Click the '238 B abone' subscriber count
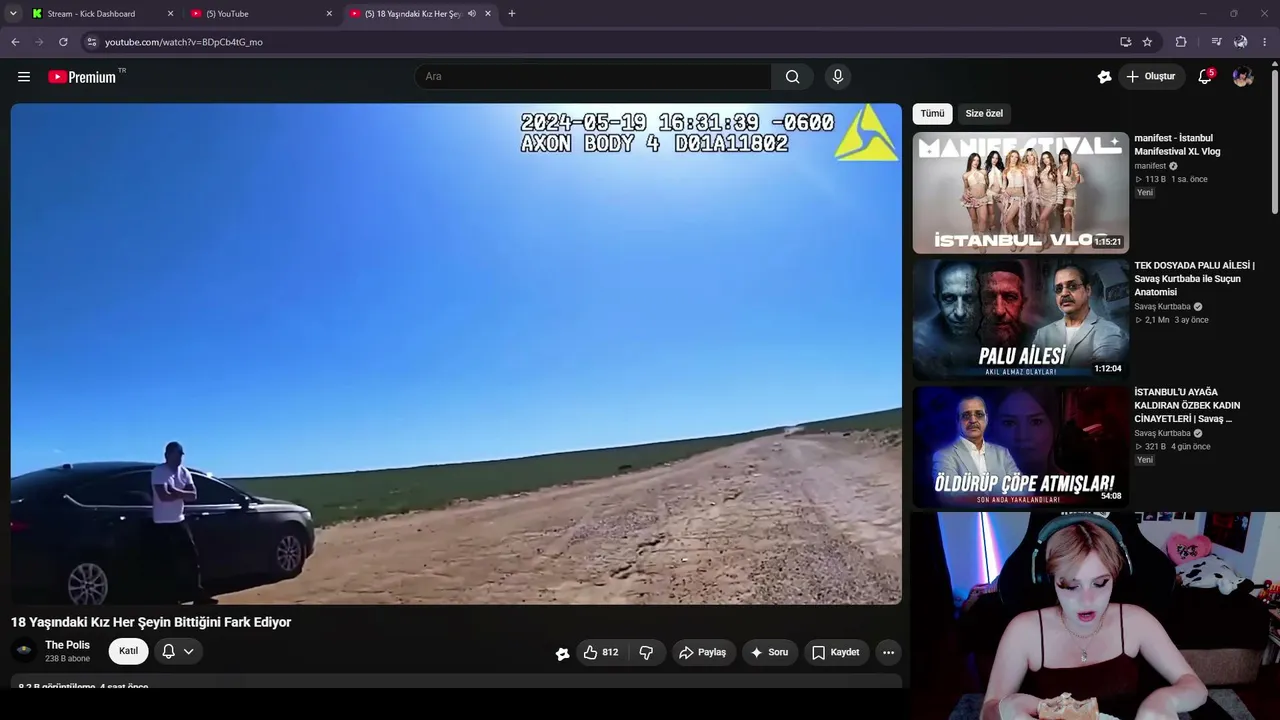The height and width of the screenshot is (720, 1280). coord(67,659)
